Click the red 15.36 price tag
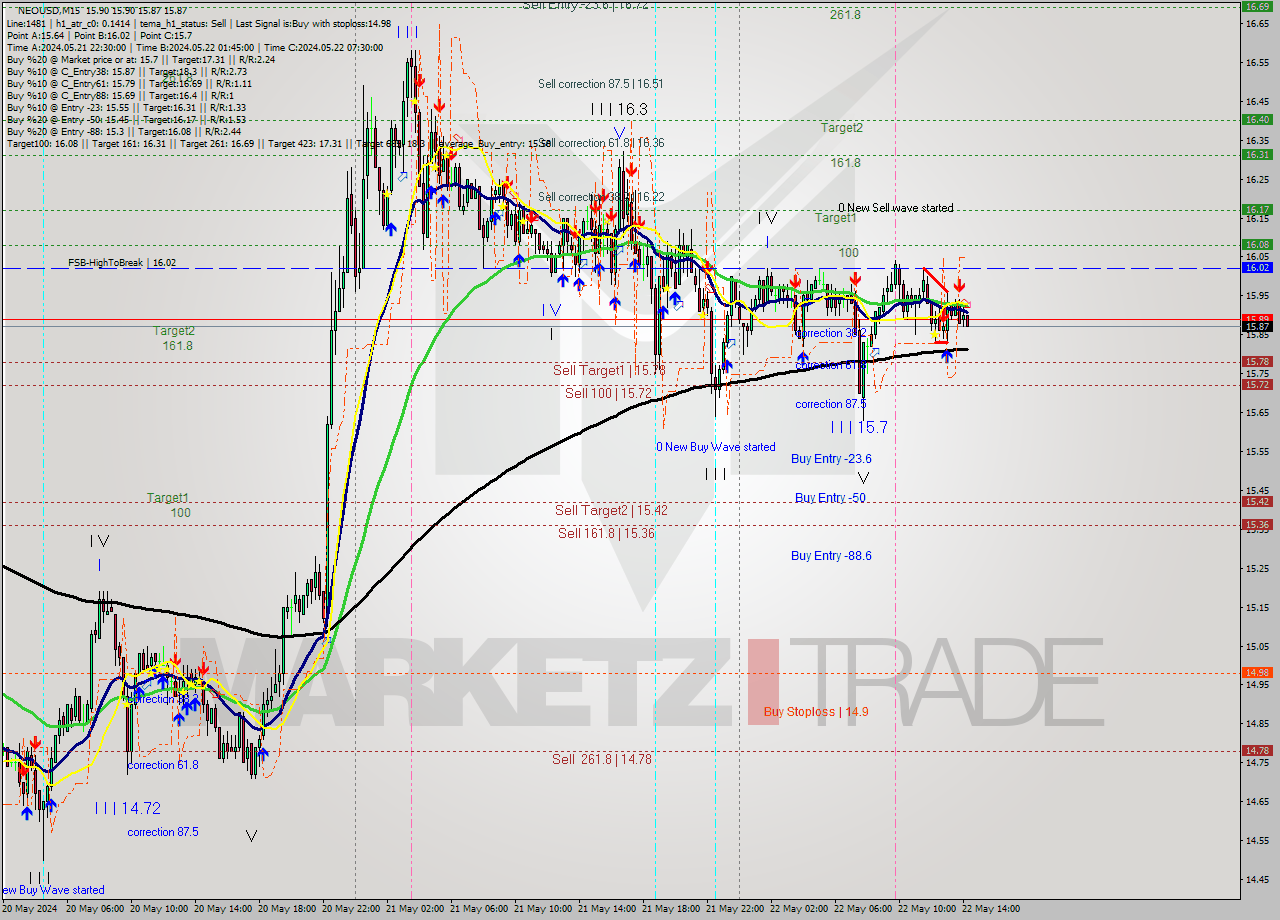This screenshot has height=920, width=1280. (x=1257, y=524)
